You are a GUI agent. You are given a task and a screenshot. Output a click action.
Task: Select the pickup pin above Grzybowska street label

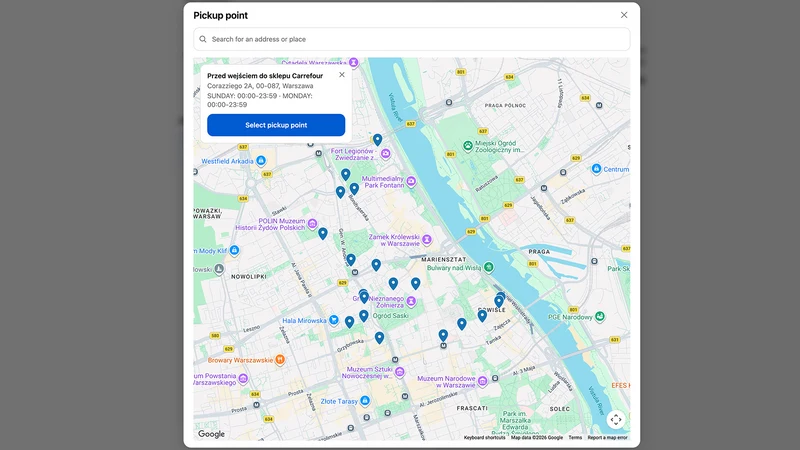click(x=379, y=338)
